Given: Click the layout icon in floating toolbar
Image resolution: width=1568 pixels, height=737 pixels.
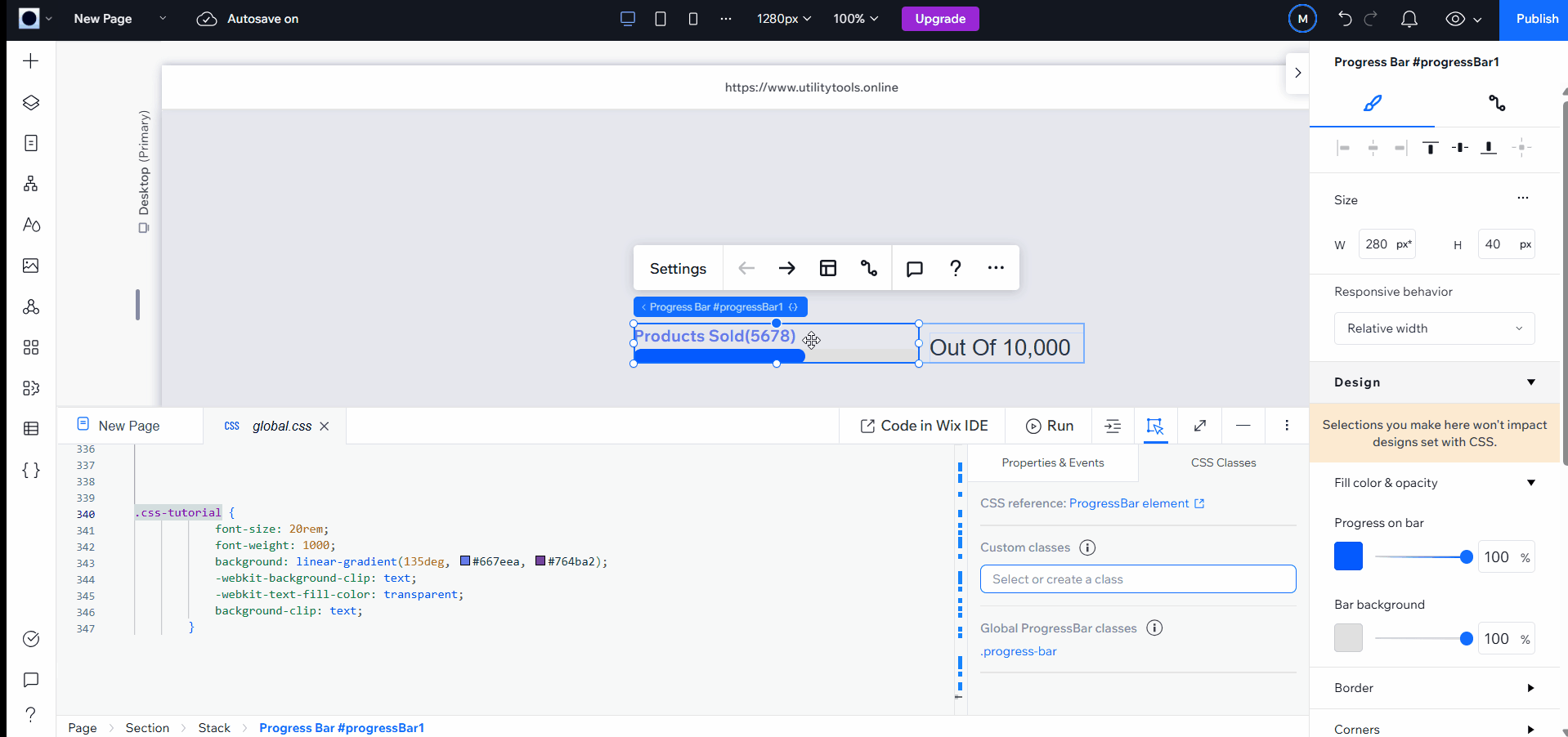Looking at the screenshot, I should coord(828,268).
